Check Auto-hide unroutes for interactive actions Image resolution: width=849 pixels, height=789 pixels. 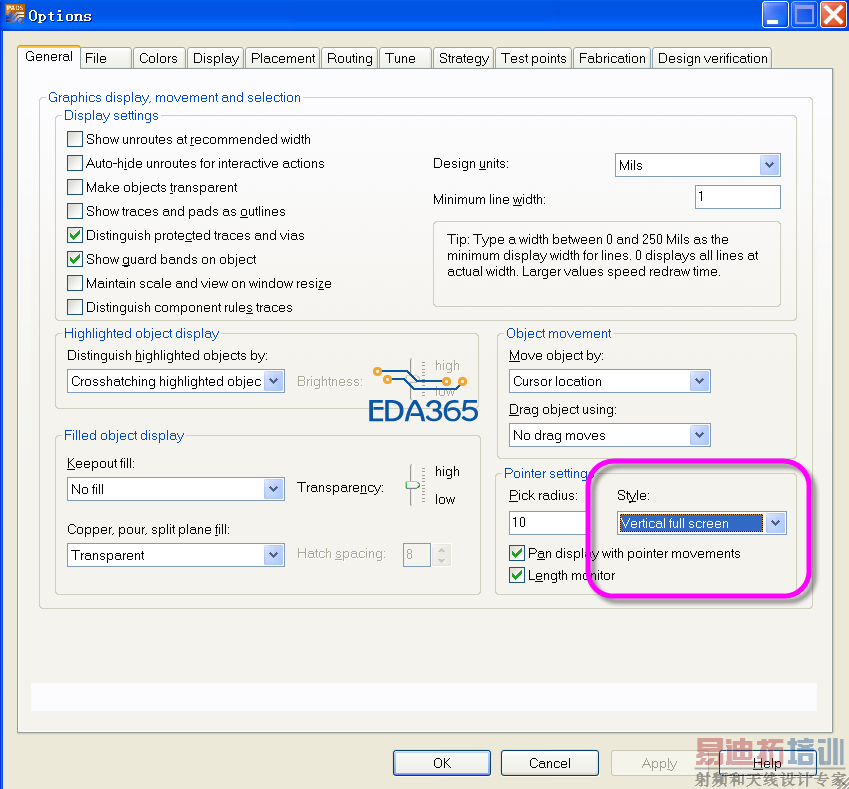pyautogui.click(x=75, y=163)
